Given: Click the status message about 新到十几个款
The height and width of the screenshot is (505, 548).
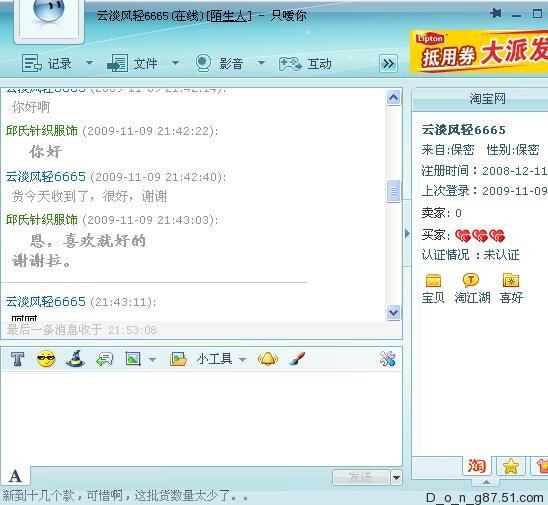Looking at the screenshot, I should coord(125,495).
